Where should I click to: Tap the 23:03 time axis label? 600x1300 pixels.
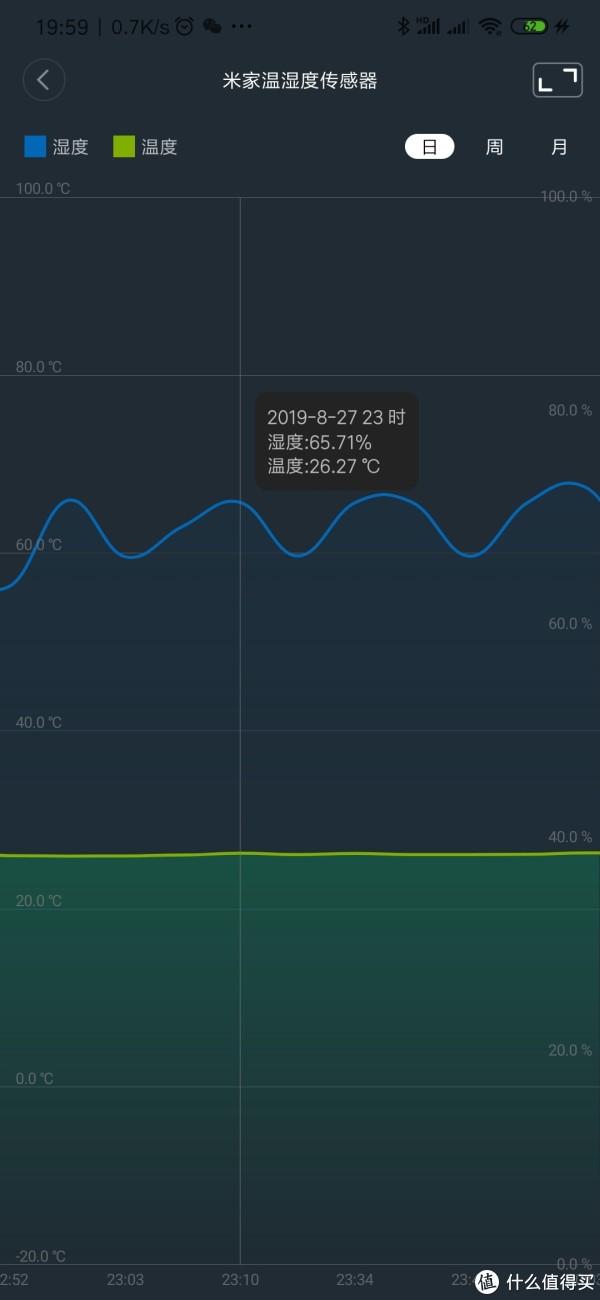(125, 1279)
